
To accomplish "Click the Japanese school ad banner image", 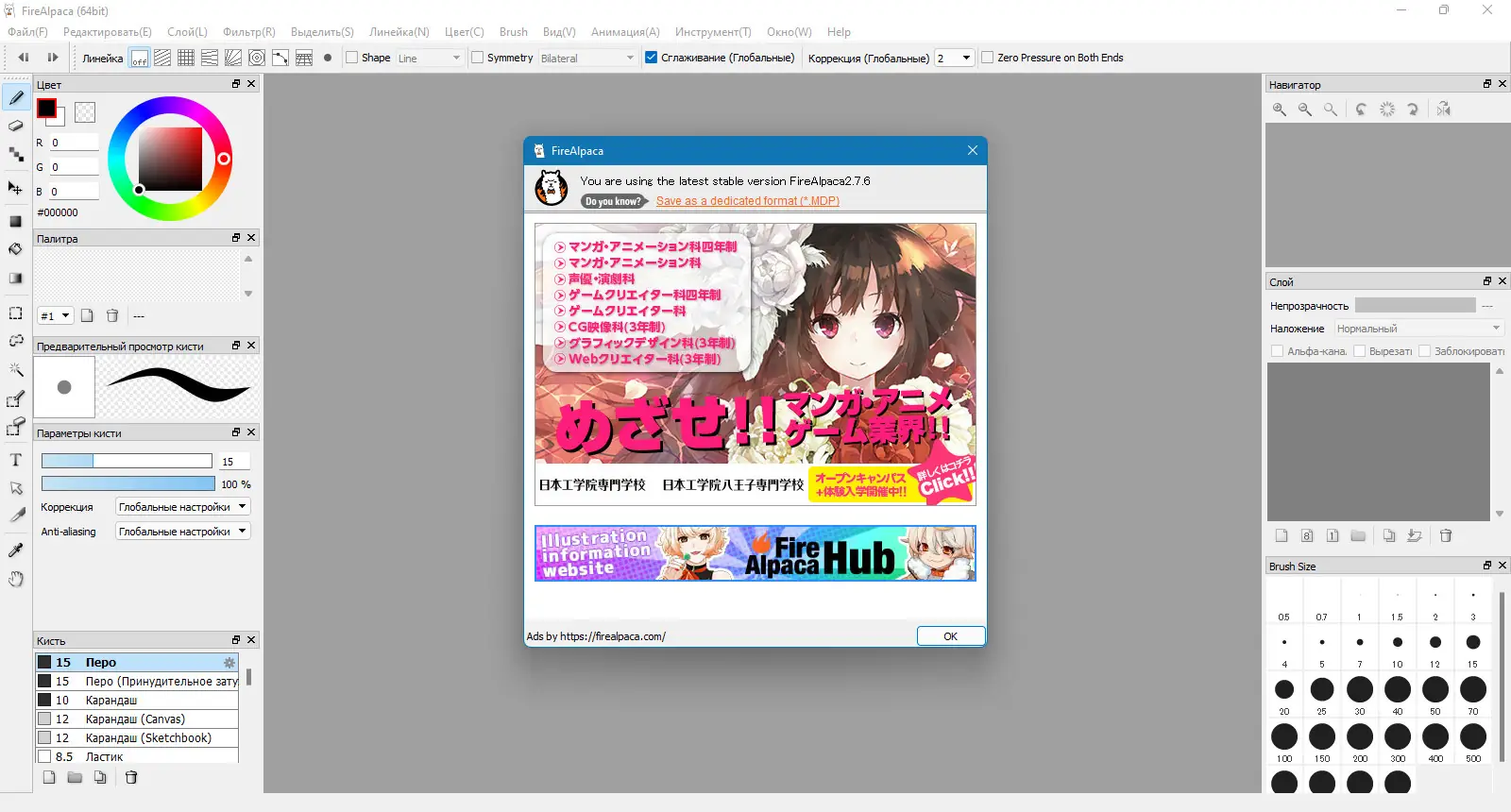I will 755,364.
